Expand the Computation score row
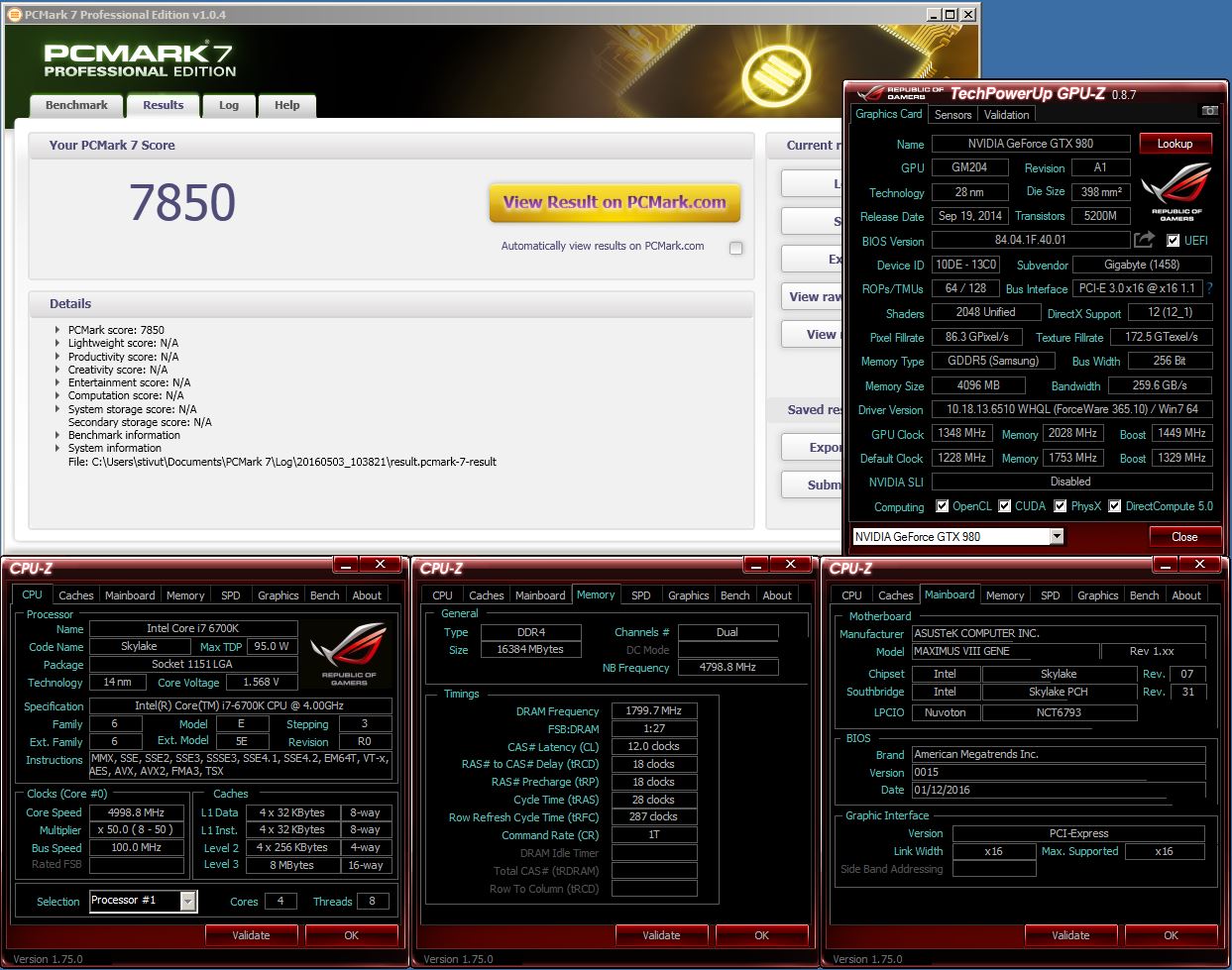The height and width of the screenshot is (970, 1232). (x=57, y=395)
